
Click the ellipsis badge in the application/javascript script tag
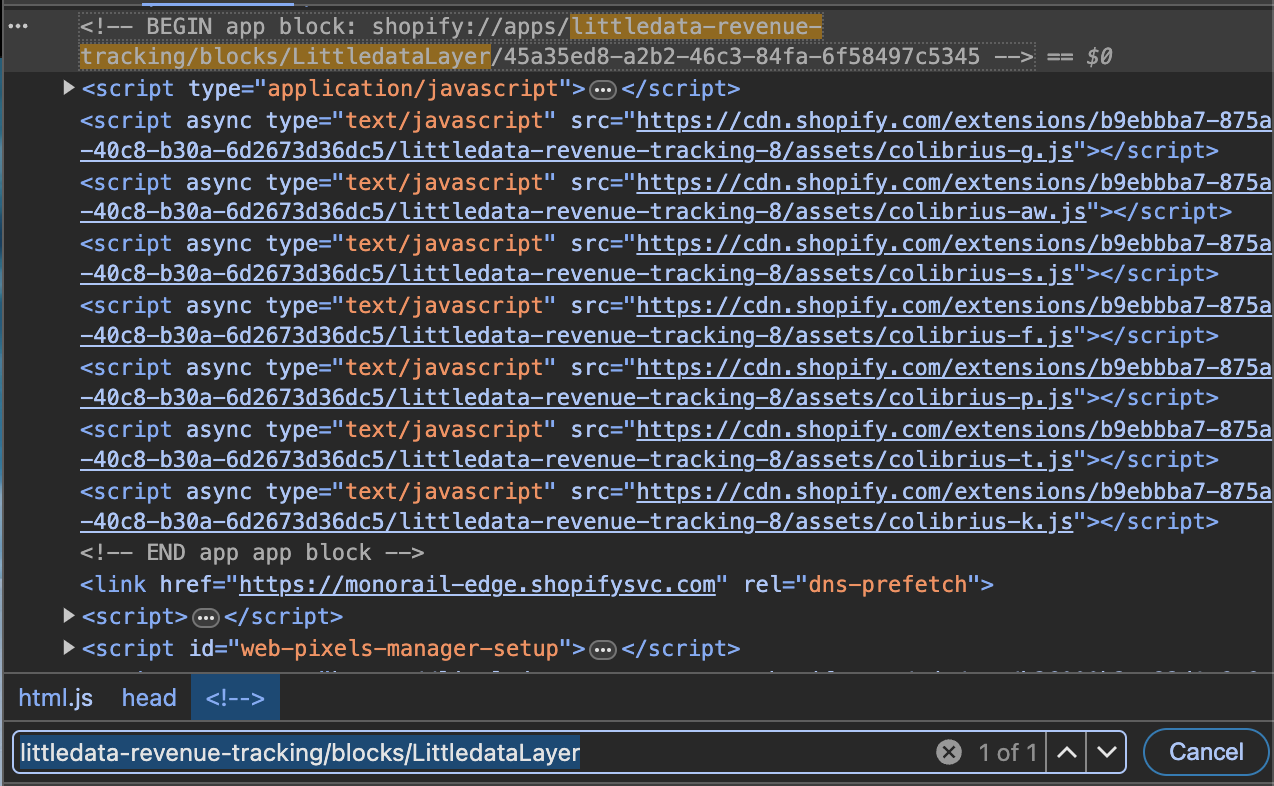tap(602, 90)
